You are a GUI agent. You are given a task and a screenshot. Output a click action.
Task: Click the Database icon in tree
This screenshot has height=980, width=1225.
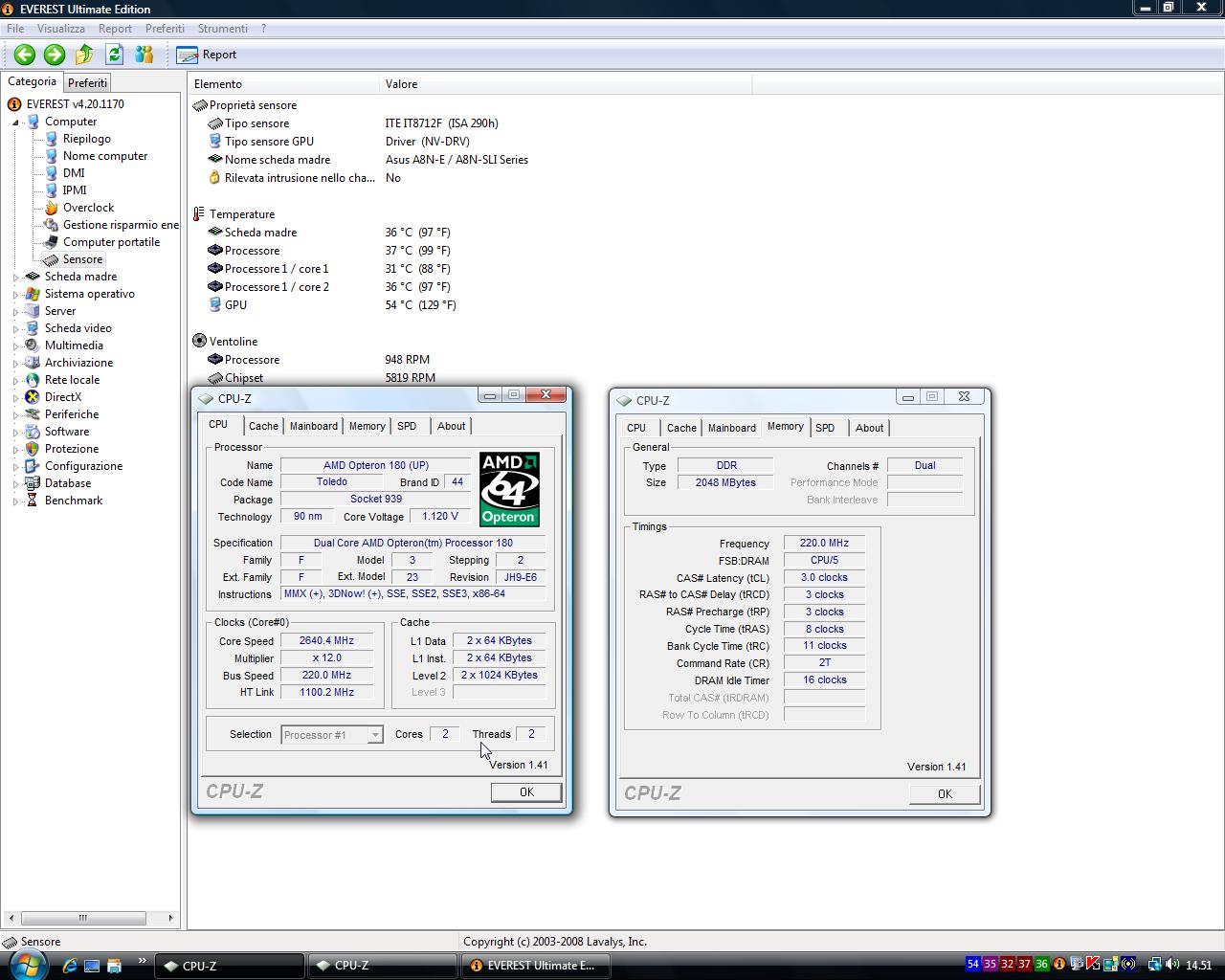pyautogui.click(x=33, y=483)
